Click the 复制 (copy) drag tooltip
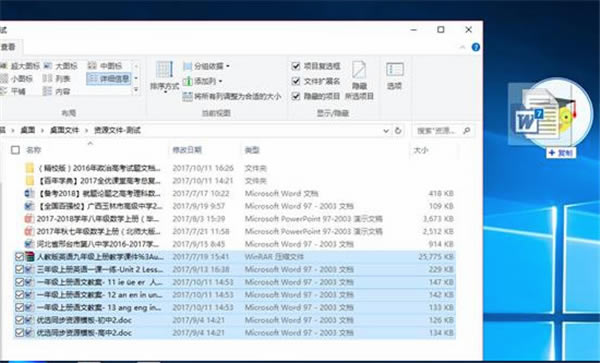 pyautogui.click(x=561, y=153)
